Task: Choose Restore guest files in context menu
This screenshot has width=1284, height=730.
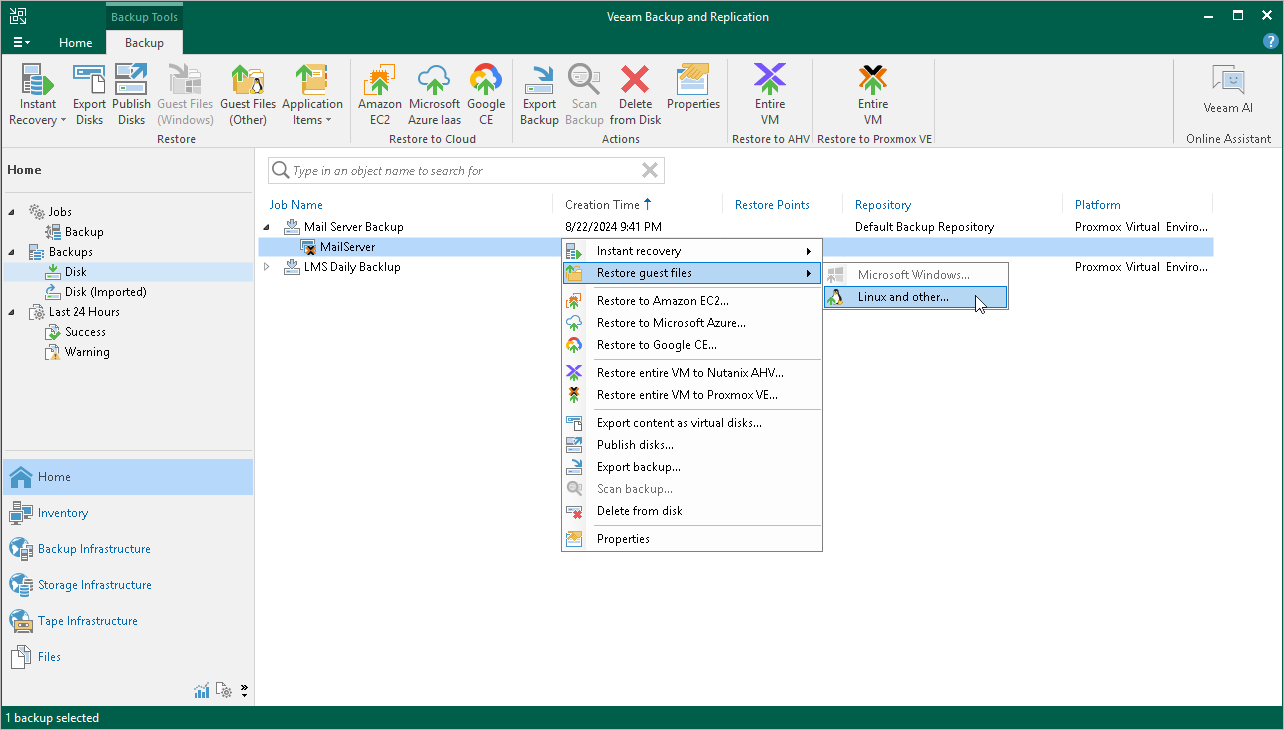Action: click(691, 273)
